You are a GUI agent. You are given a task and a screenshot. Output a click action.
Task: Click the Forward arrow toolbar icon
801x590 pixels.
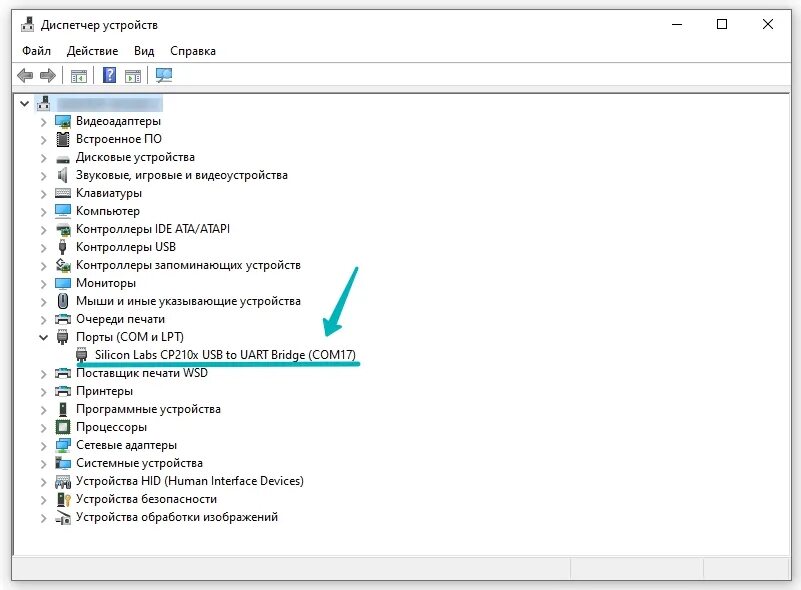pyautogui.click(x=48, y=76)
